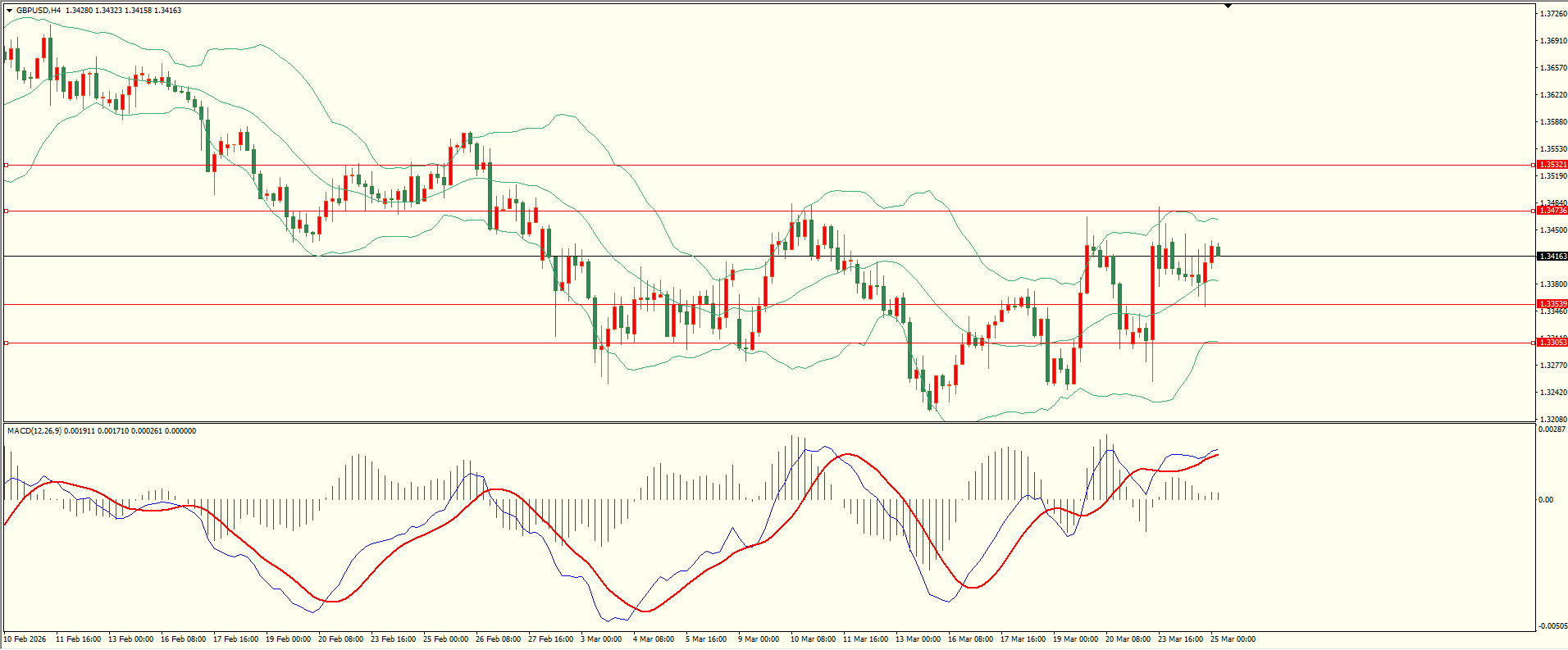Click the 1.34736 red price label
The width and height of the screenshot is (1568, 650).
click(x=1552, y=211)
